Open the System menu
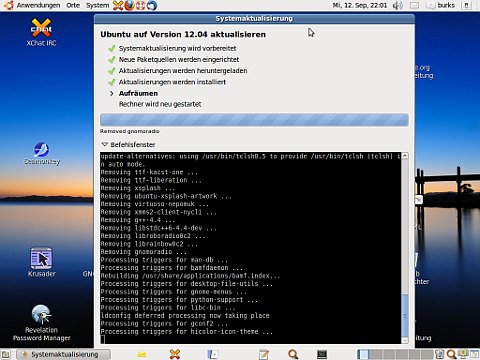 (97, 5)
